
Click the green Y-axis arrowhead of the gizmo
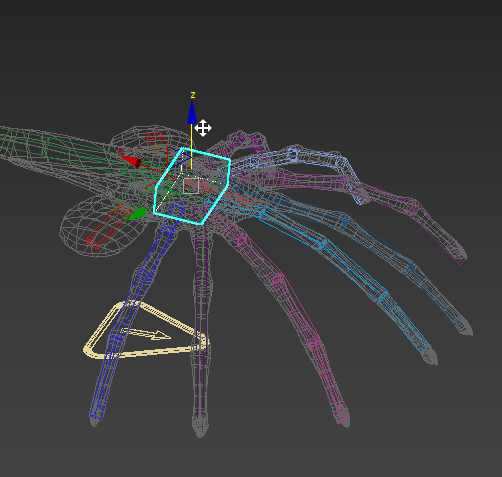[x=138, y=214]
